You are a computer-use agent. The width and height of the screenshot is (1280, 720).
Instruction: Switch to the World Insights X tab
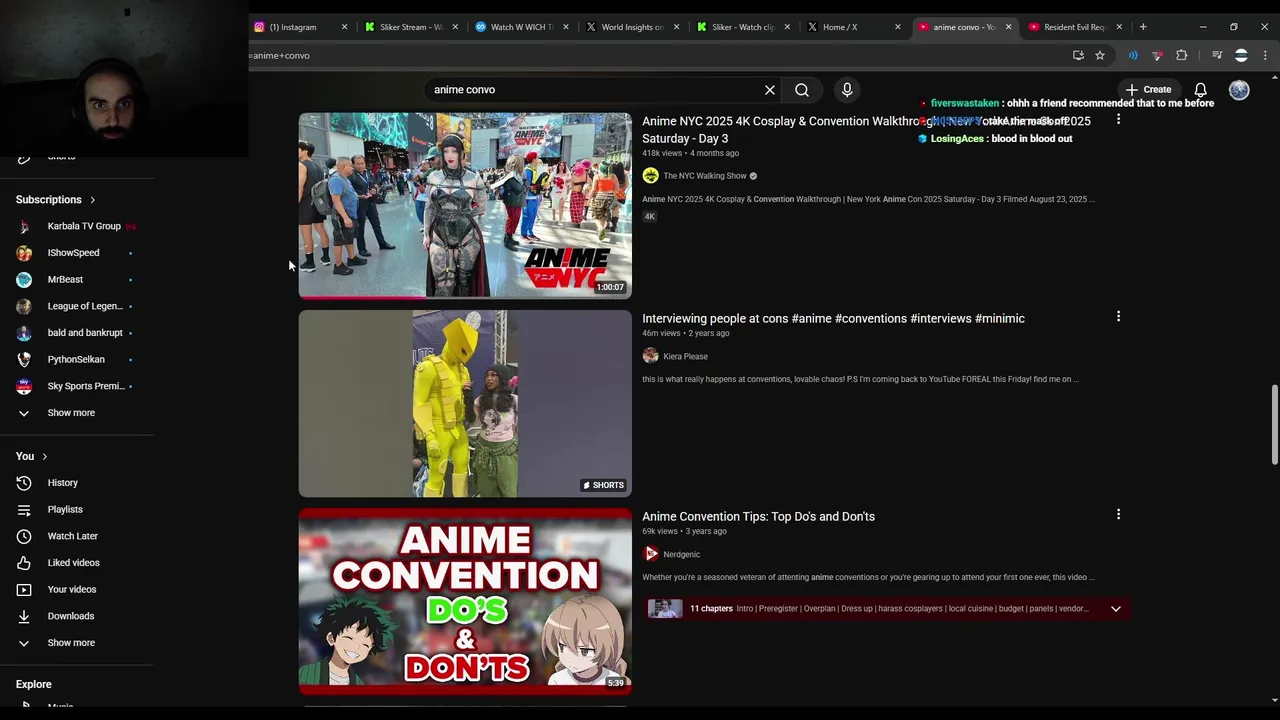click(x=631, y=27)
